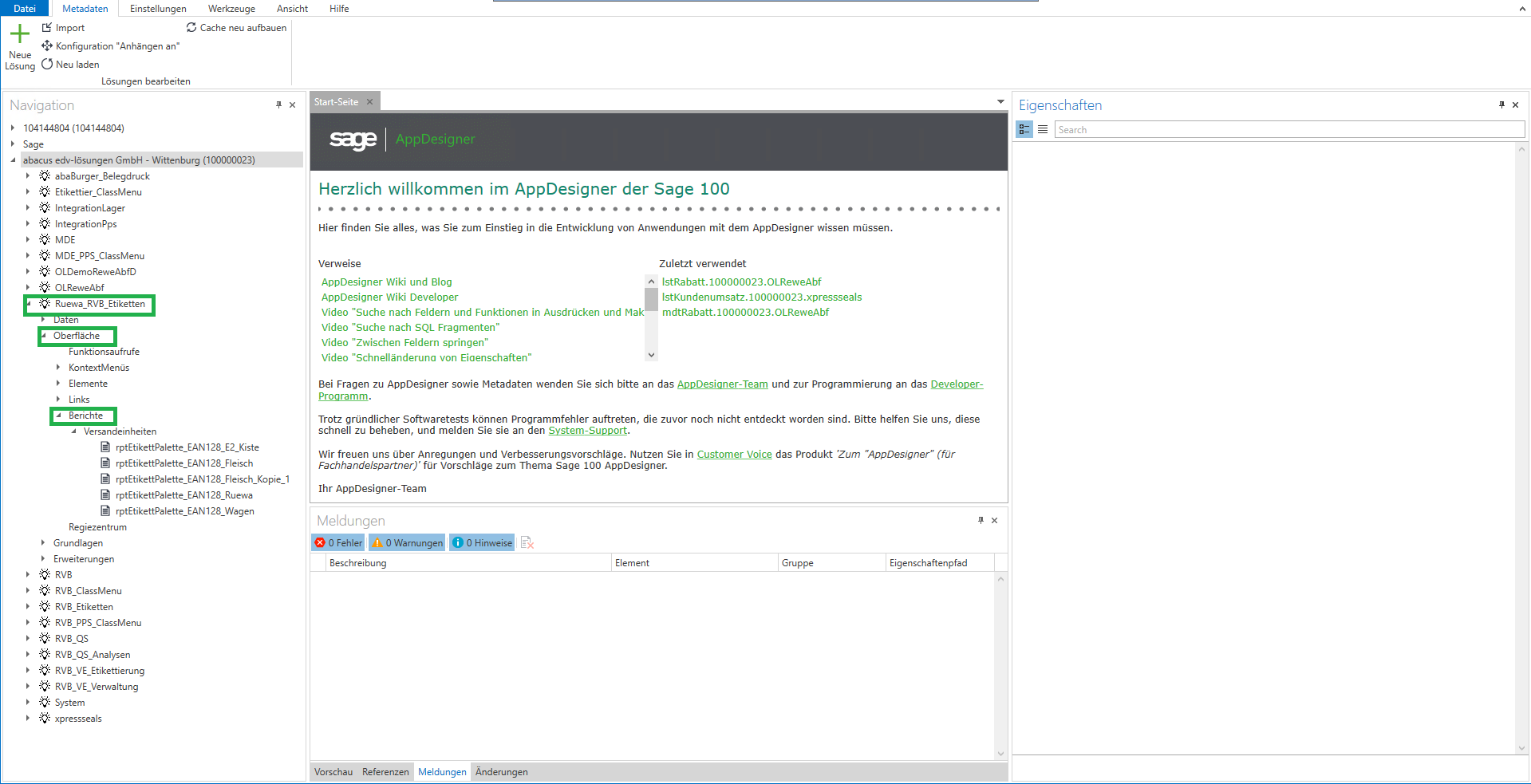Toggle the 0 Fehler filter
Screen dimensions: 1531x784
338,543
